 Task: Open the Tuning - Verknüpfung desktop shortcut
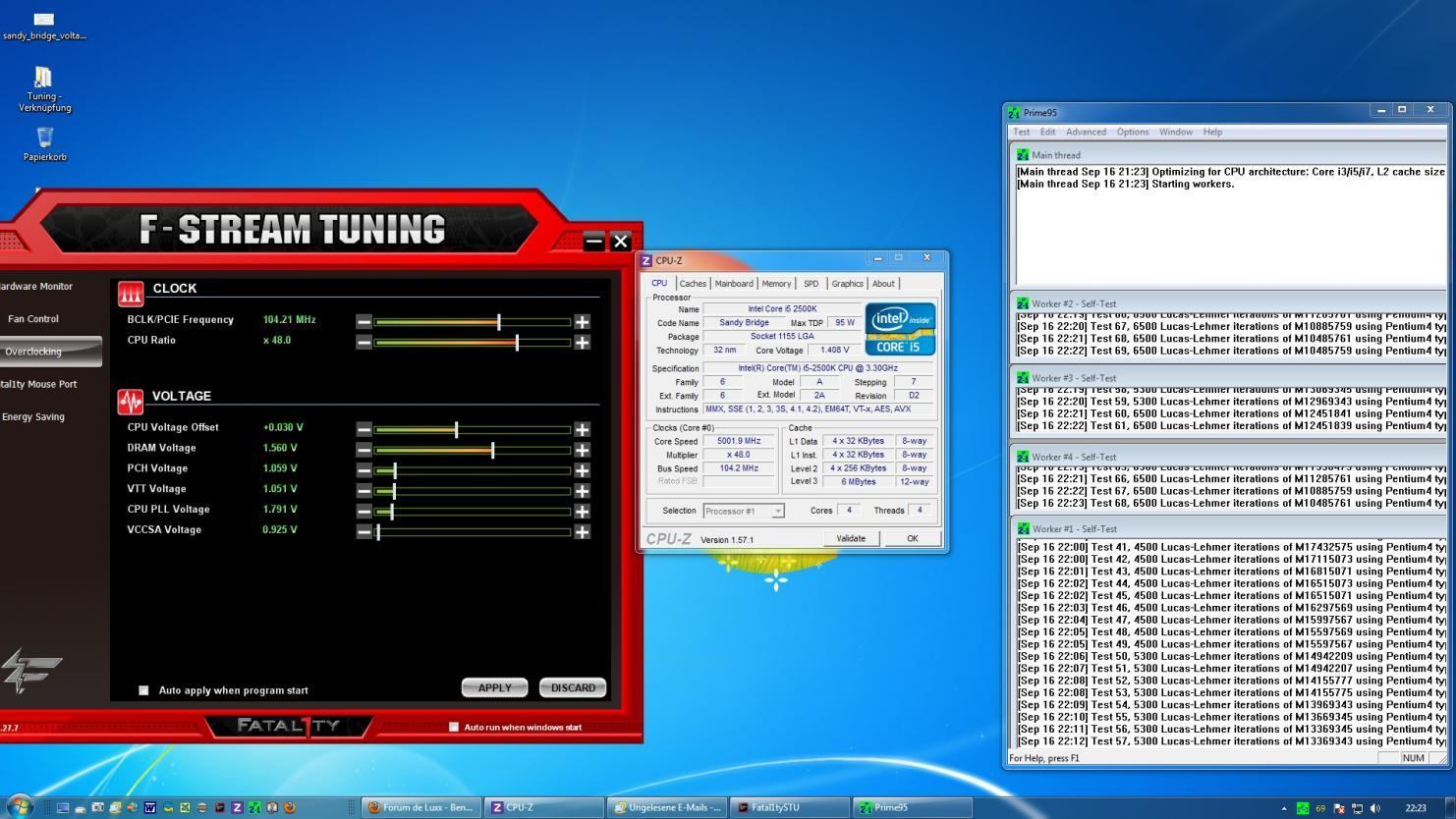44,89
